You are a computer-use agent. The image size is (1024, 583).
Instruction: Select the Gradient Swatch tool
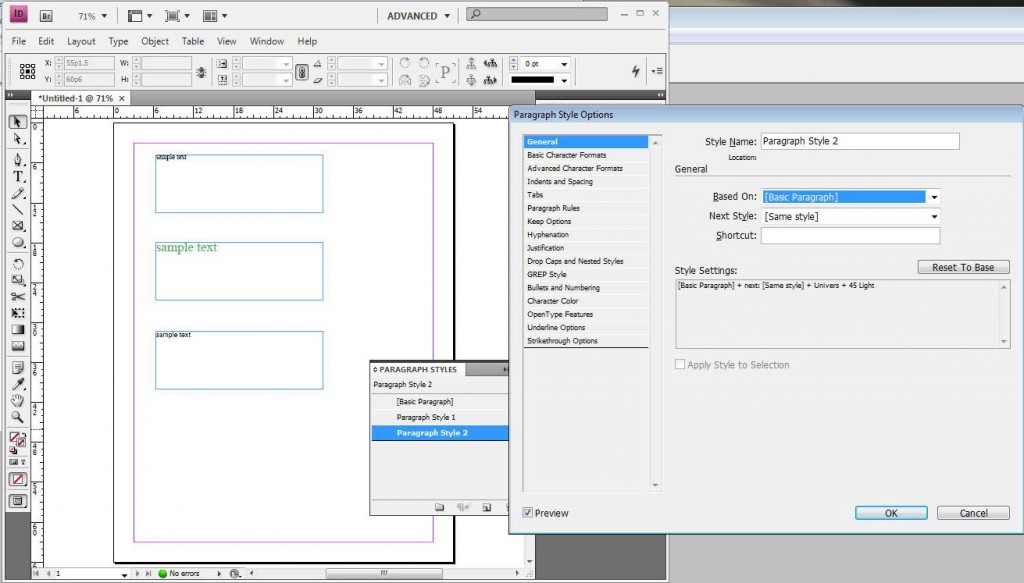18,329
